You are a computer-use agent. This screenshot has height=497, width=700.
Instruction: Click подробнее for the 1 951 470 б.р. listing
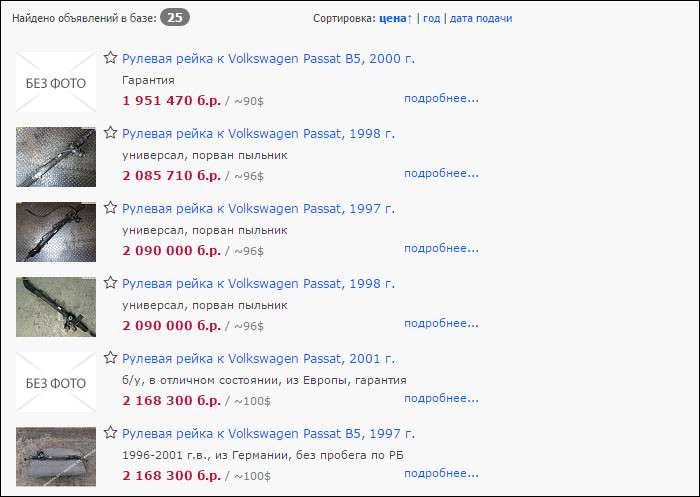[x=441, y=98]
